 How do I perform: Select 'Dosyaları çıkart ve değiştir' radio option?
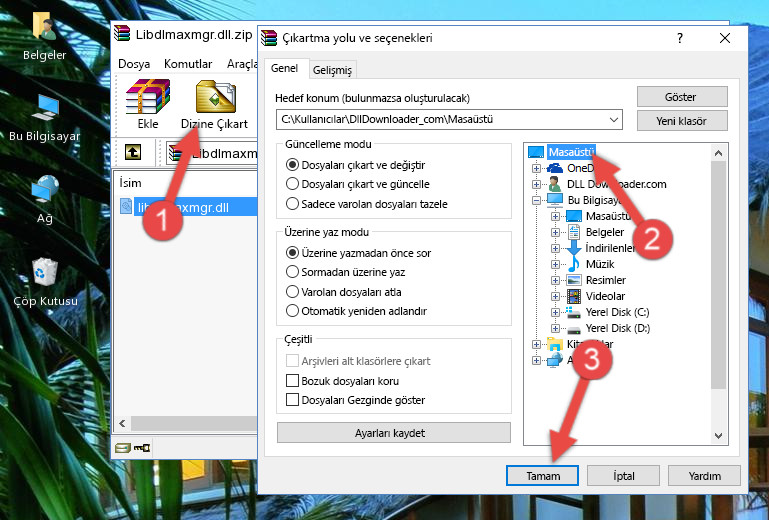tap(292, 165)
